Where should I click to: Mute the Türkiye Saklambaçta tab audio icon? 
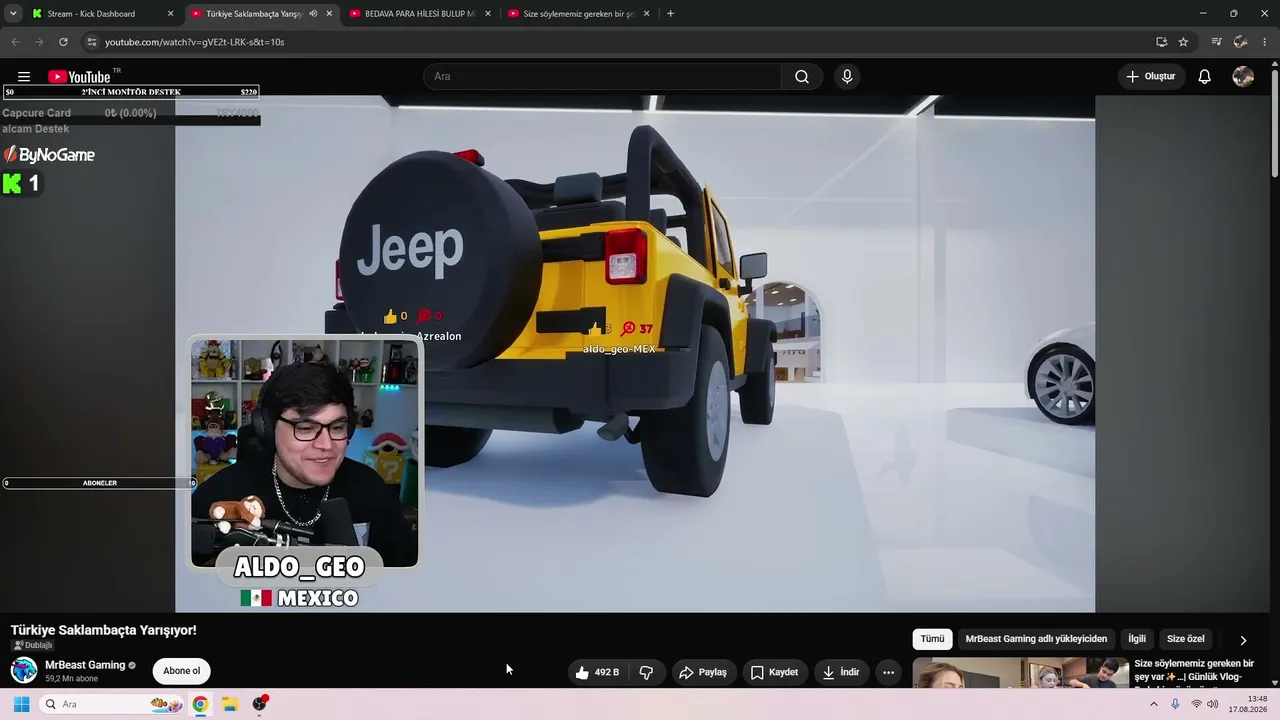pyautogui.click(x=313, y=14)
